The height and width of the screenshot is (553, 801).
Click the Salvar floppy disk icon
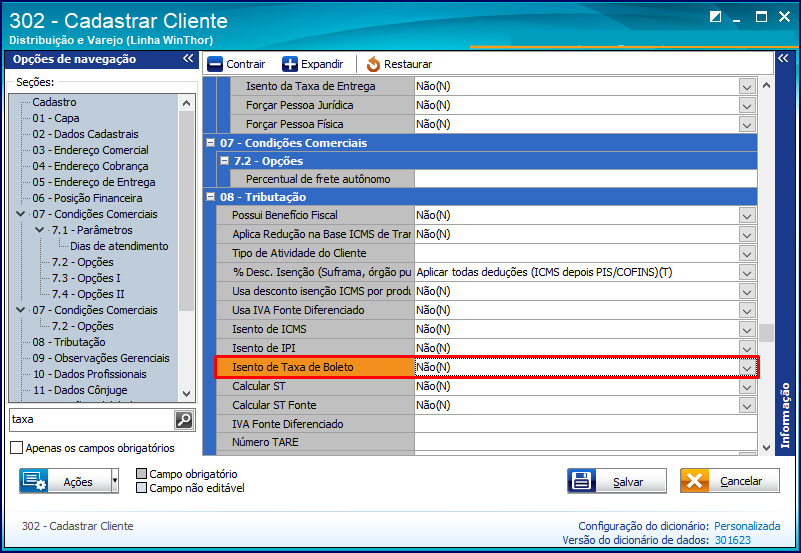click(581, 481)
